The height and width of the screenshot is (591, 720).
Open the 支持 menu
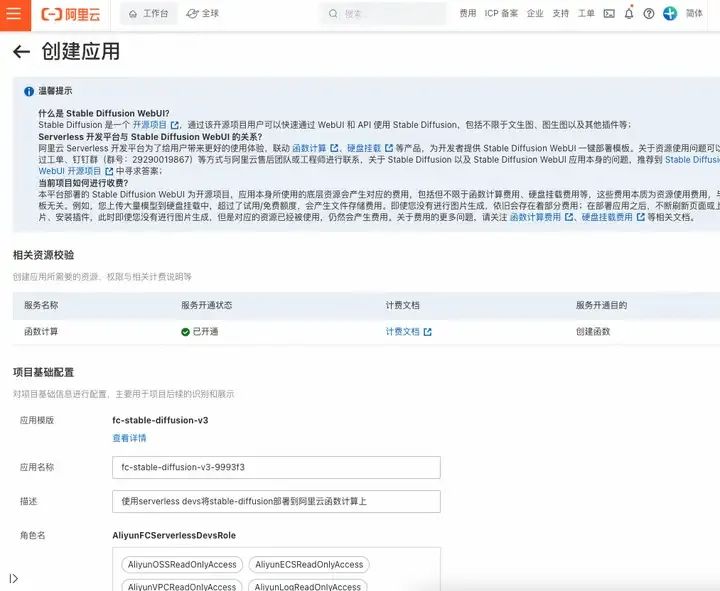click(560, 13)
